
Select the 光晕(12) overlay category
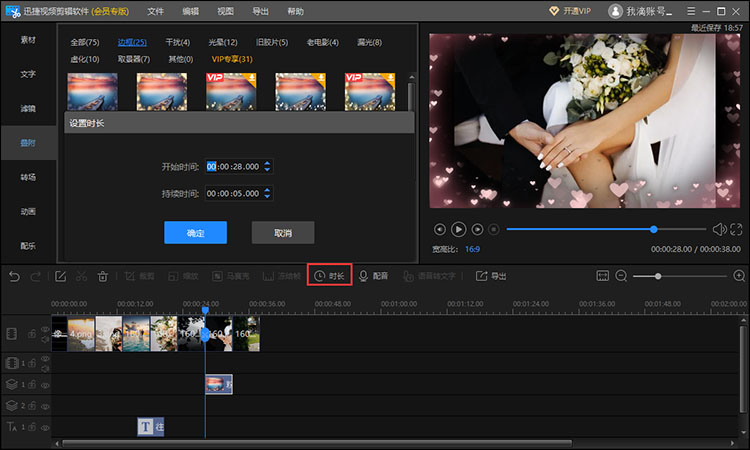click(223, 42)
